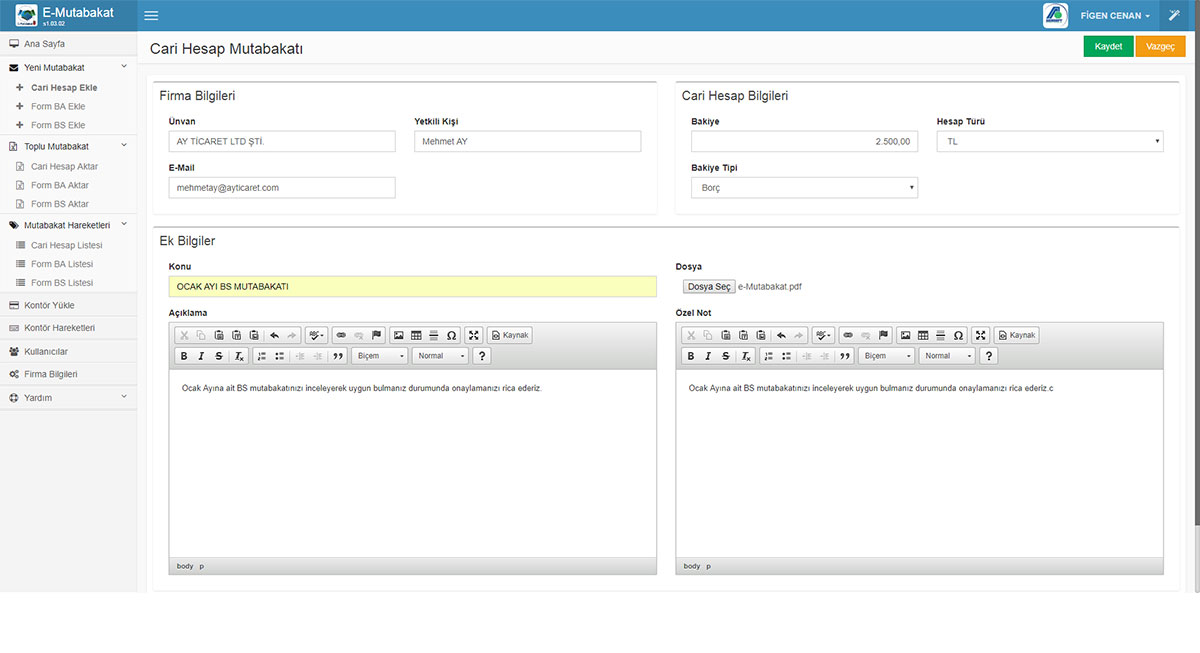
Task: Click the green Kaydet button
Action: click(1108, 47)
